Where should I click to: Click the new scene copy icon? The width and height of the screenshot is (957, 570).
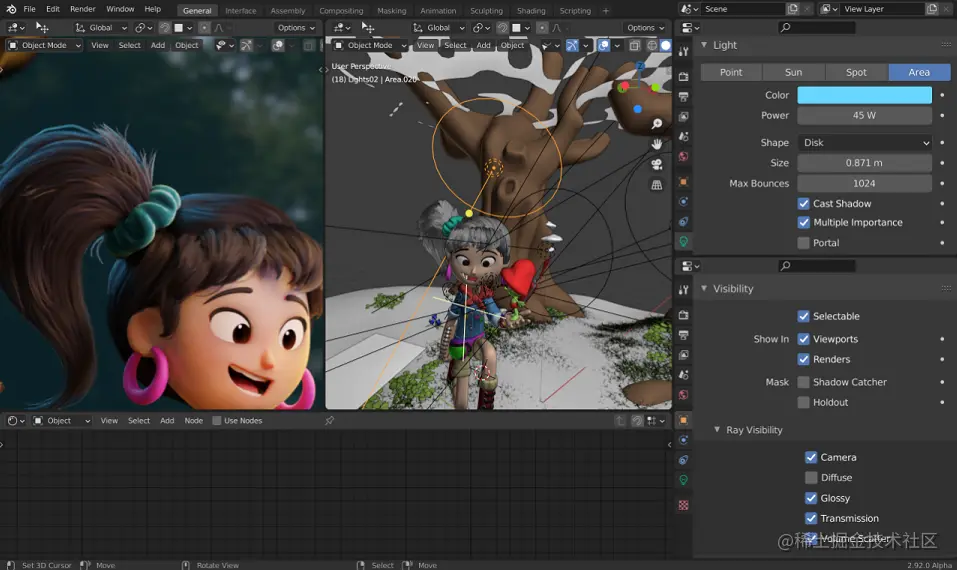pos(792,9)
